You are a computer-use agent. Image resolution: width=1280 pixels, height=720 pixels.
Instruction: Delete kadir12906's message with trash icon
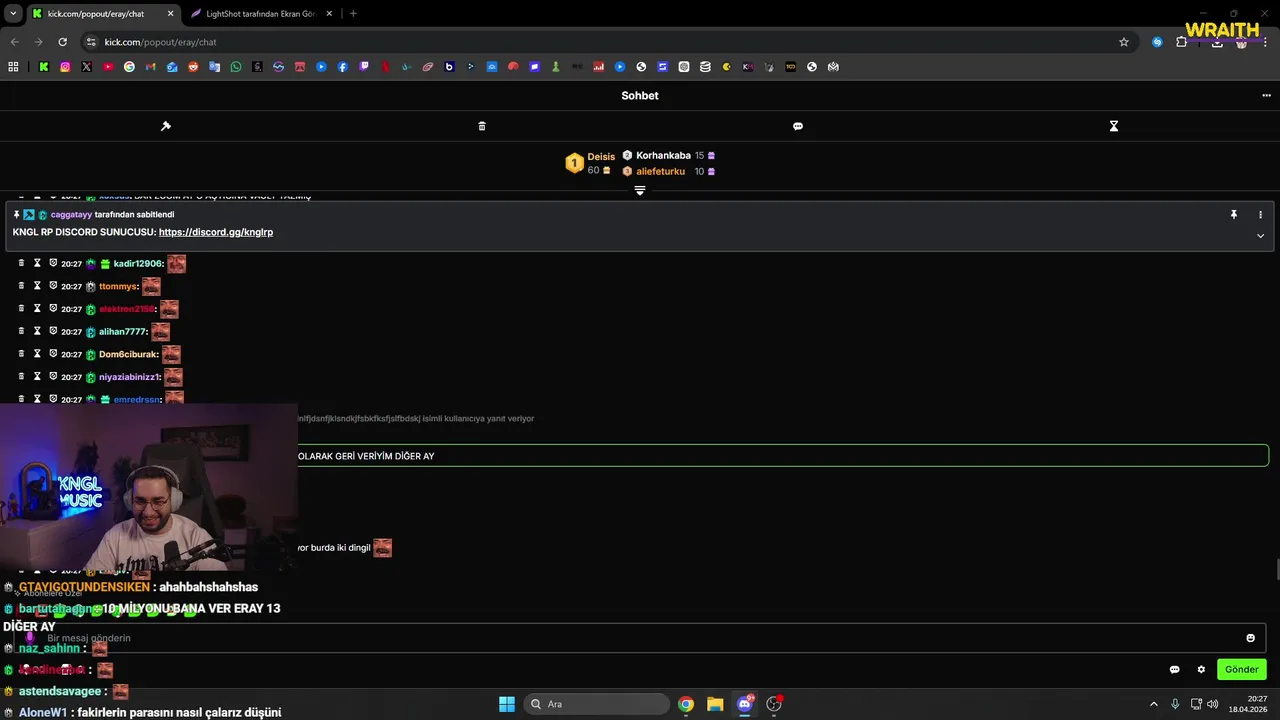(21, 263)
